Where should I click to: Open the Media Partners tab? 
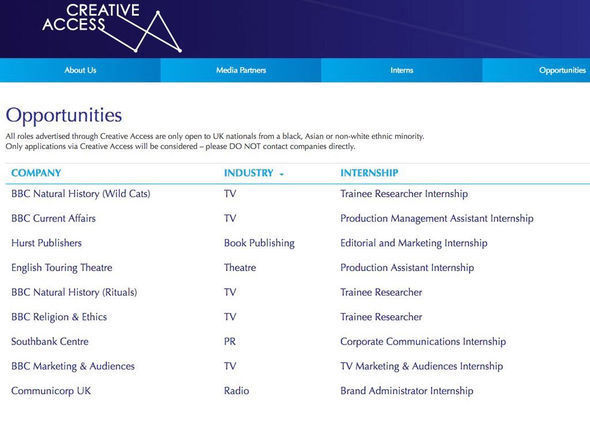click(241, 70)
